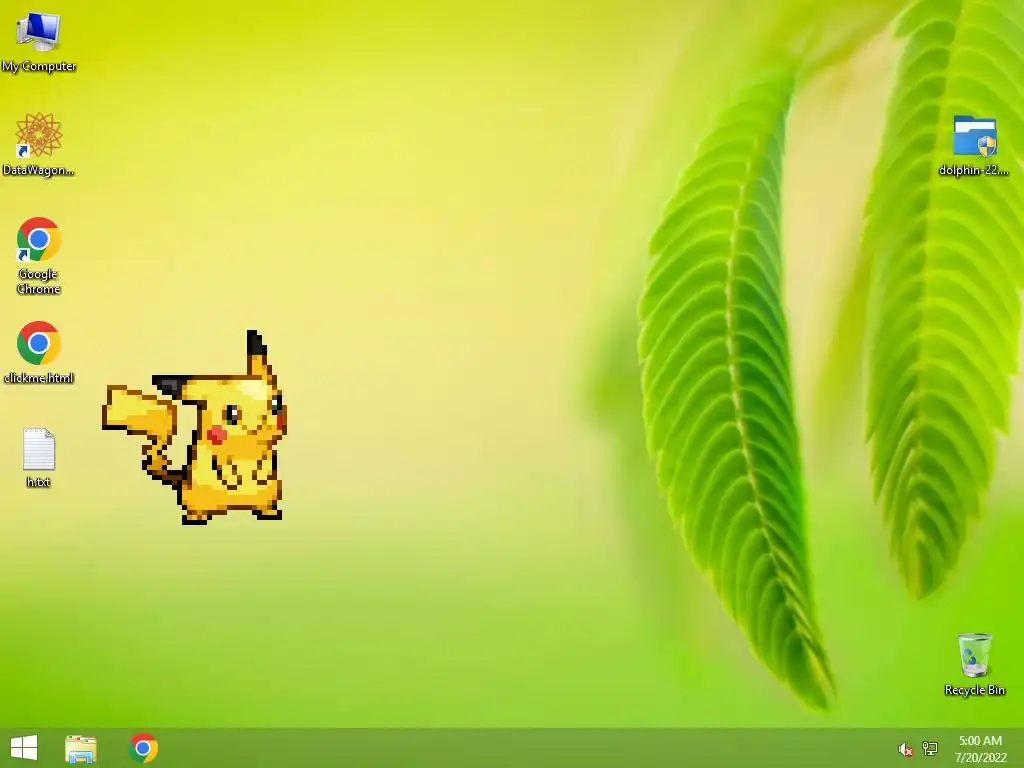Select the Google Chrome desktop shortcut
Screen dimensions: 1024x768
[39, 239]
